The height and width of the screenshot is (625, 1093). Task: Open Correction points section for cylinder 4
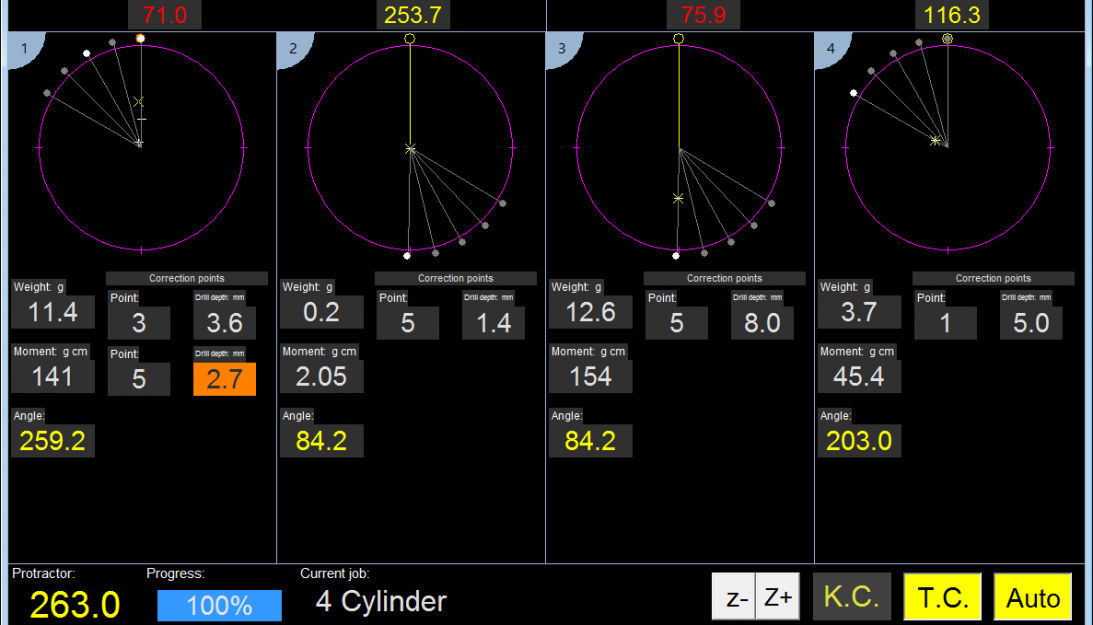[994, 278]
